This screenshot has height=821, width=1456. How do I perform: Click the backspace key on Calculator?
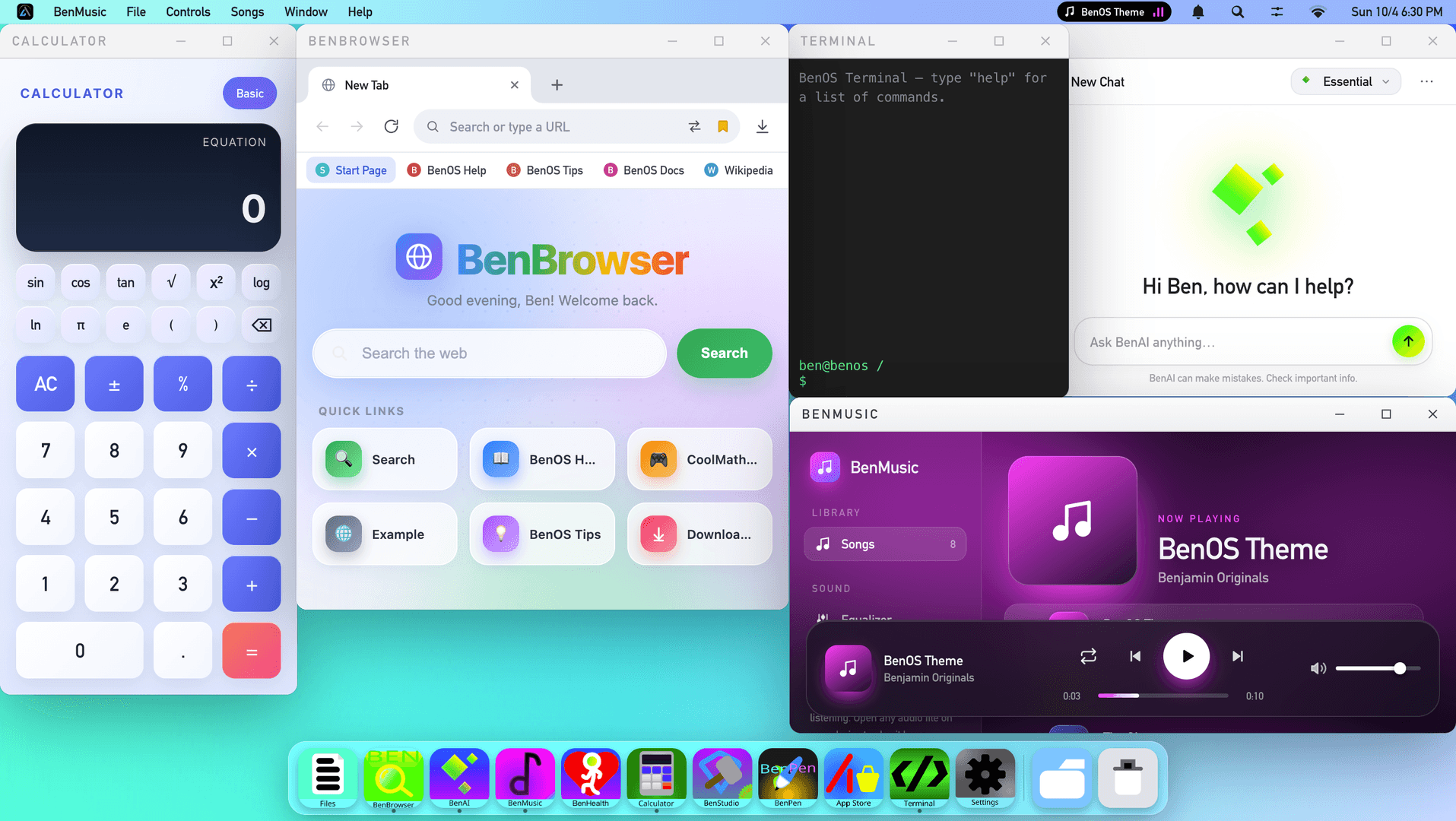[261, 325]
